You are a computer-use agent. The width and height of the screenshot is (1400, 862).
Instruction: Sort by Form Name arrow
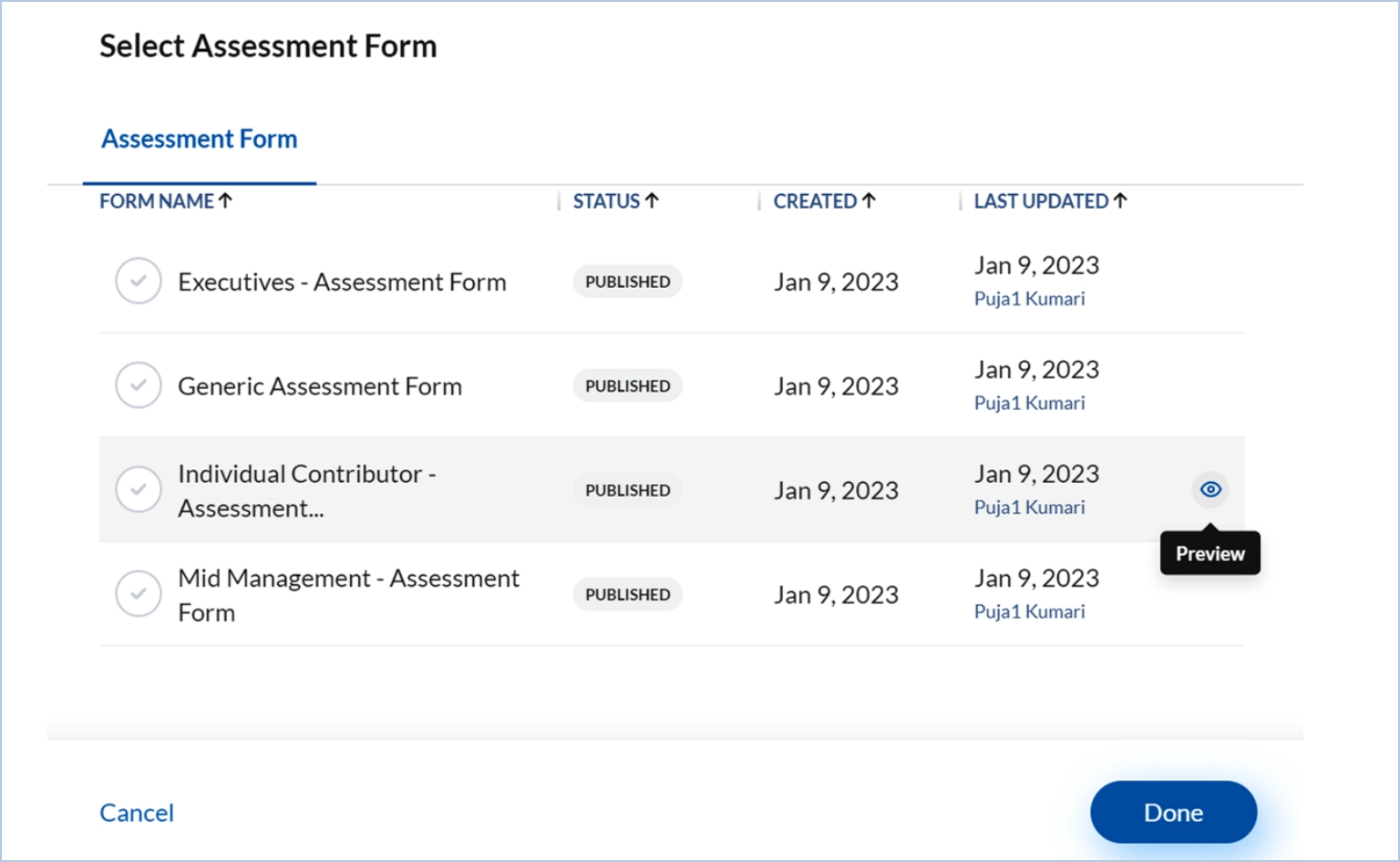(225, 200)
